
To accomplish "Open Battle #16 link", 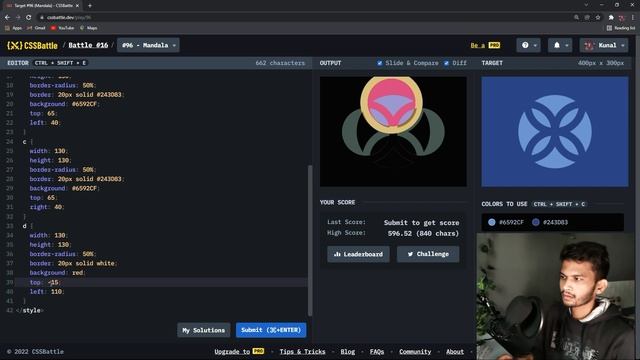I will pos(88,45).
